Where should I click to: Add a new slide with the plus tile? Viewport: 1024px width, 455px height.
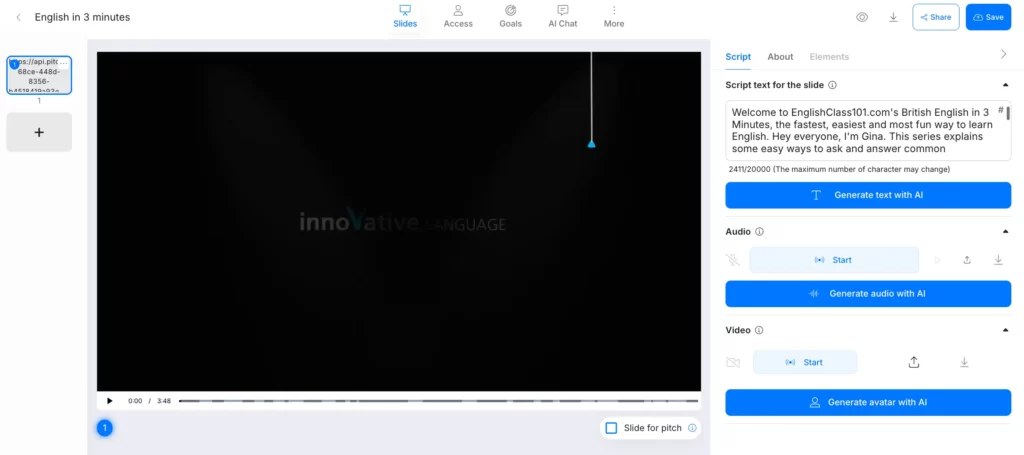[39, 132]
